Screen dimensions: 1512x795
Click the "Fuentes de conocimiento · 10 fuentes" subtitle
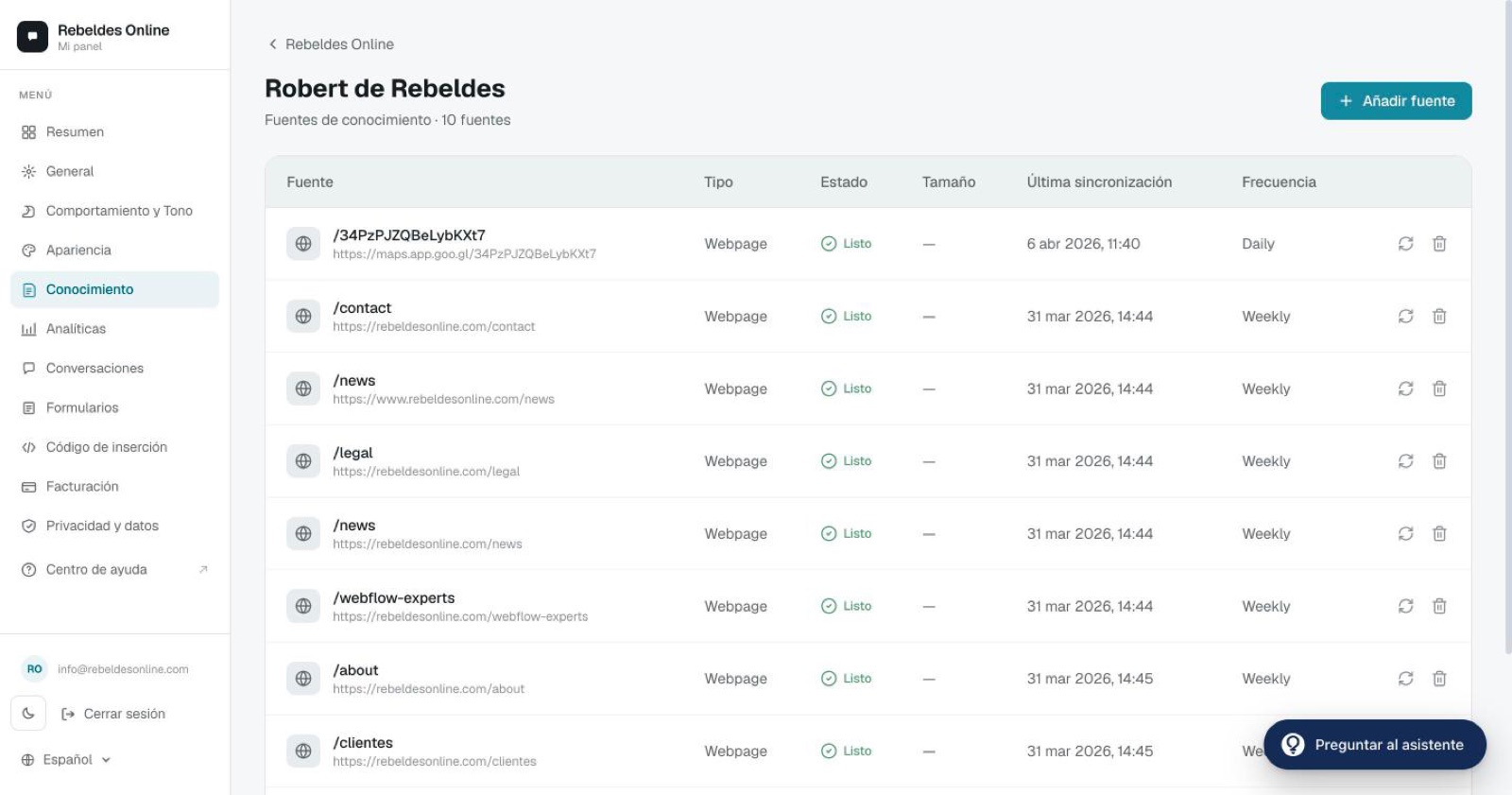(x=387, y=120)
